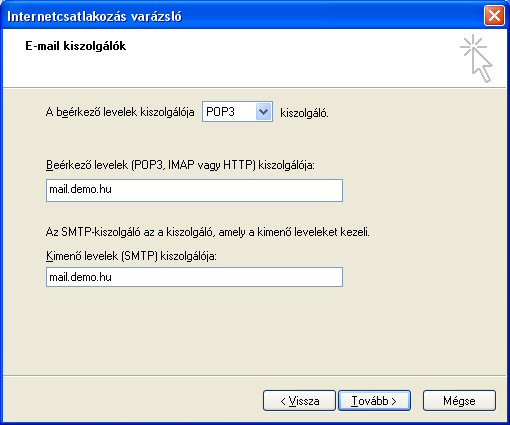Expand the POP3 server type dropdown arrow

263,112
